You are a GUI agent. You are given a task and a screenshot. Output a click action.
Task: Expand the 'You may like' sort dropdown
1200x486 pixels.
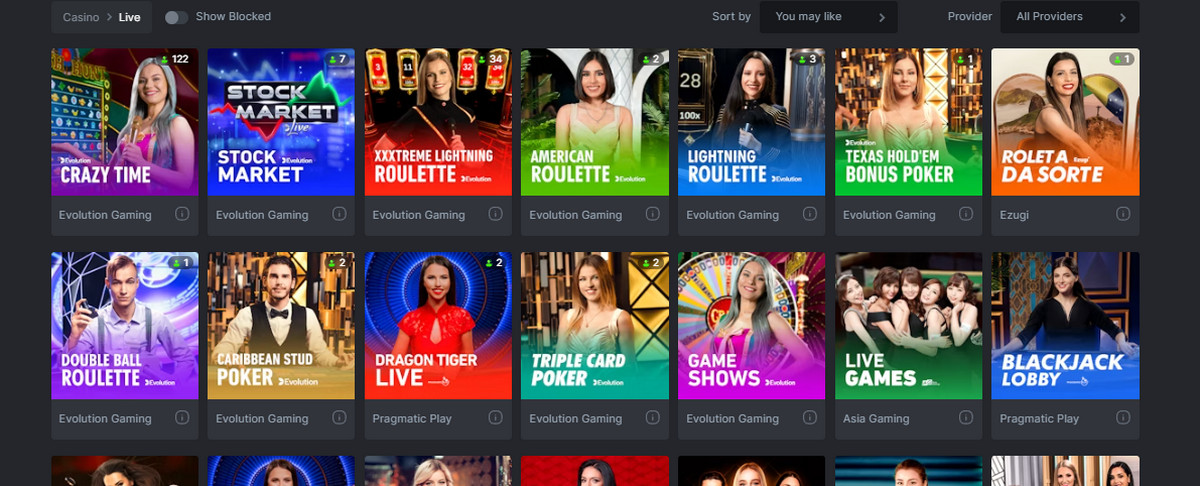[x=828, y=17]
